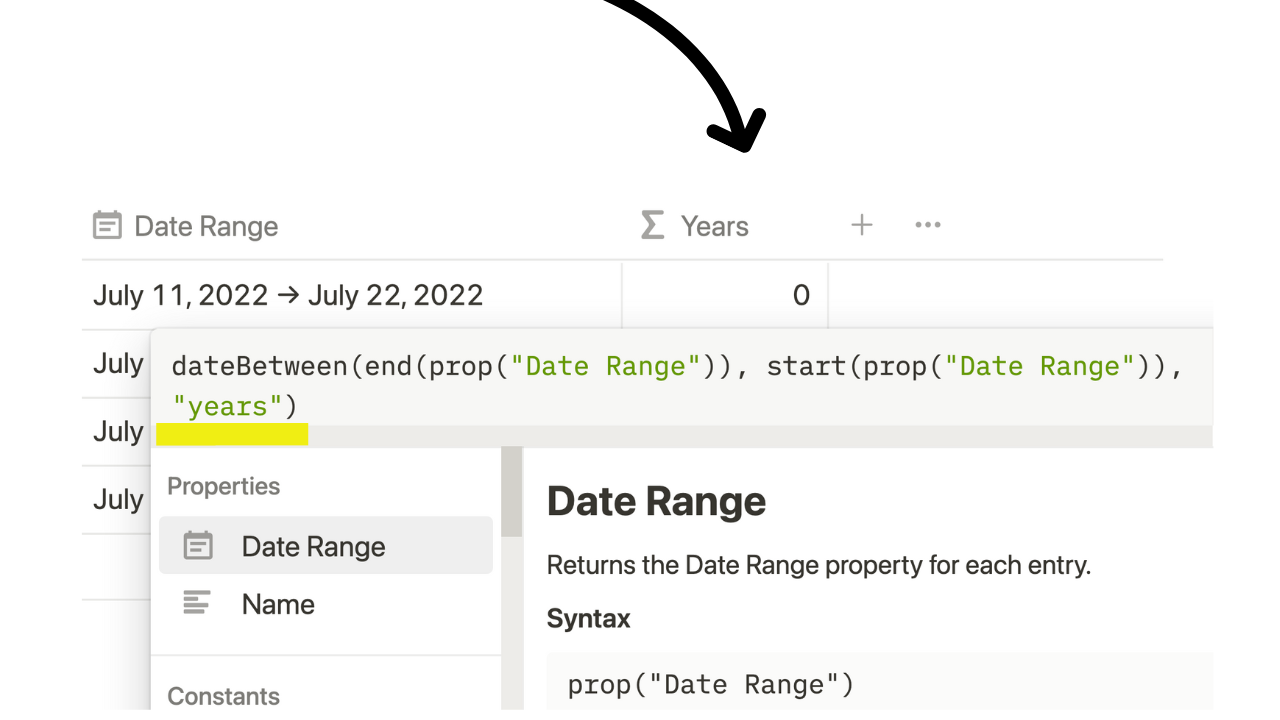The image size is (1280, 720).
Task: Click the Years cell showing 0
Action: coord(725,295)
